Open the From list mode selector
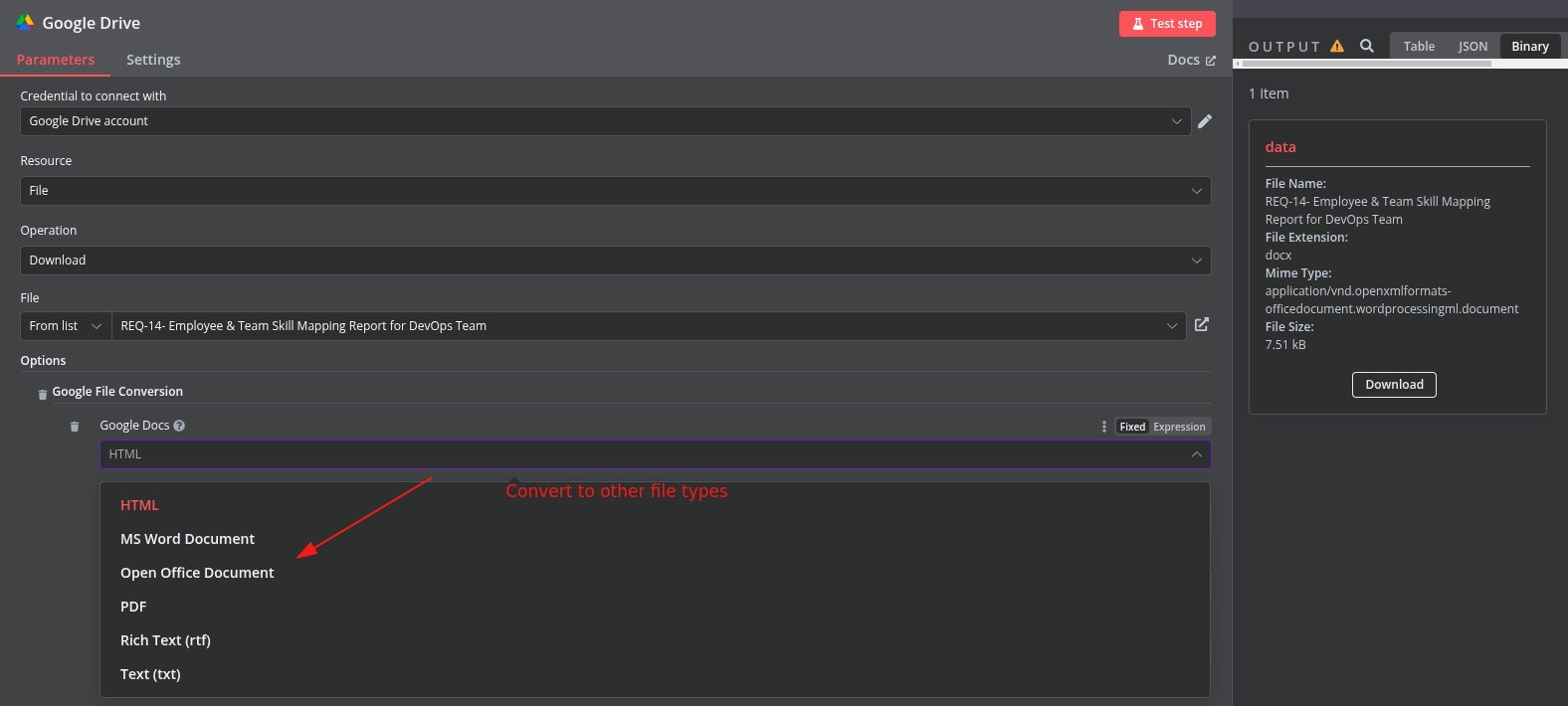Screen dimensions: 1568x706 click(66, 326)
